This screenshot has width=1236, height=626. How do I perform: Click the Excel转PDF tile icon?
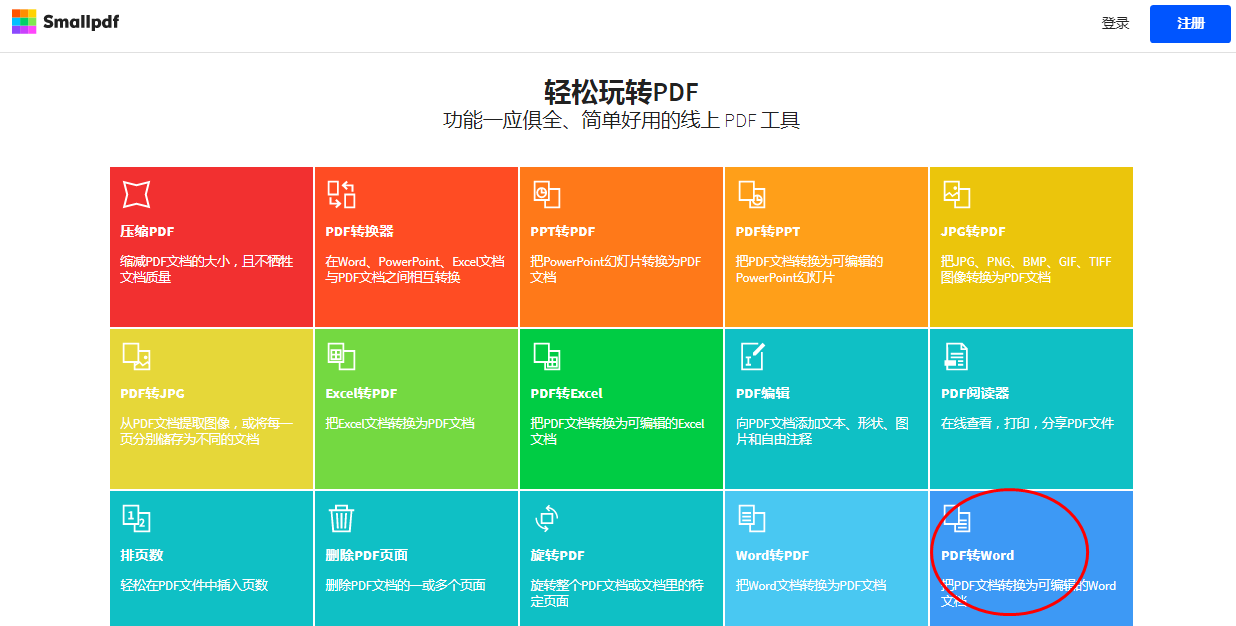(x=341, y=356)
